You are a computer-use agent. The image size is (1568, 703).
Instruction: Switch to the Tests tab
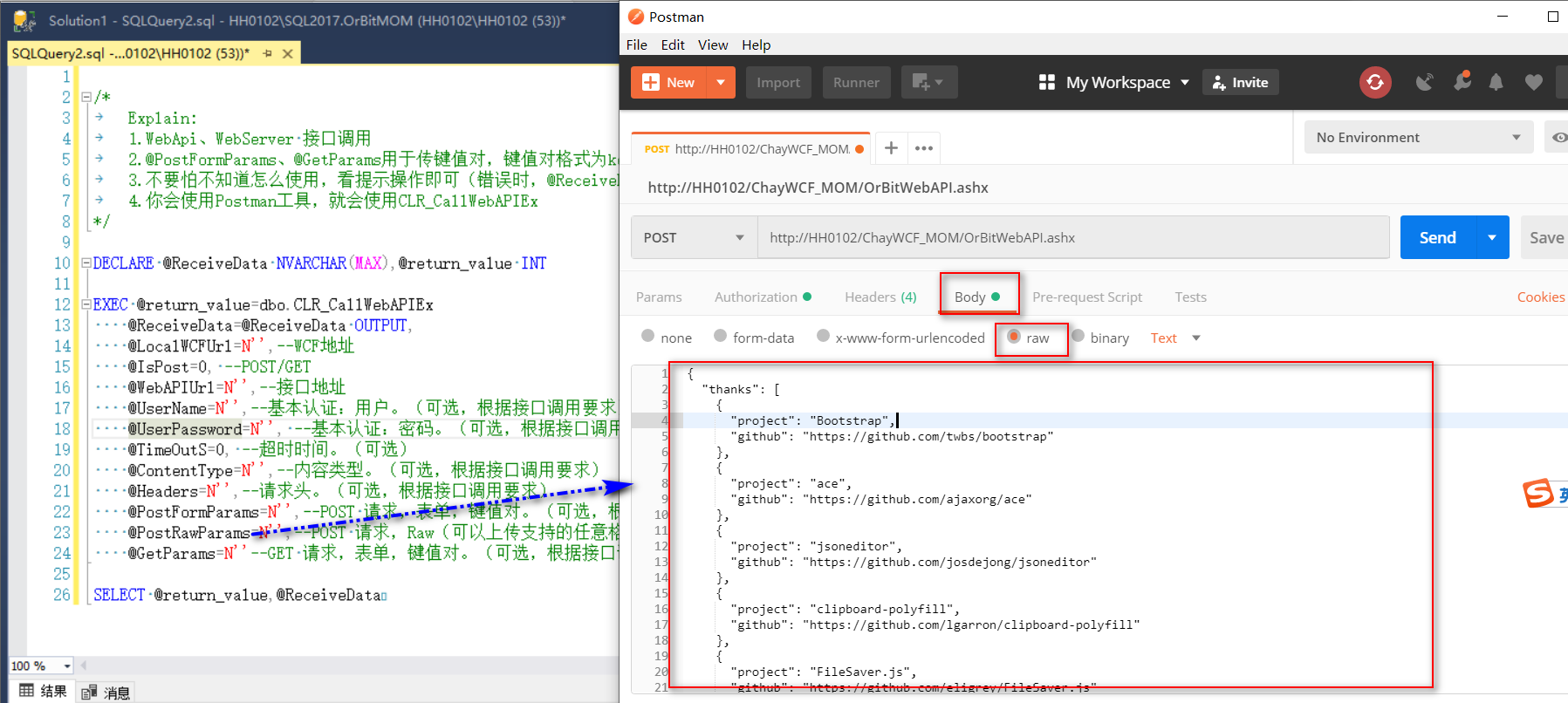tap(1190, 297)
